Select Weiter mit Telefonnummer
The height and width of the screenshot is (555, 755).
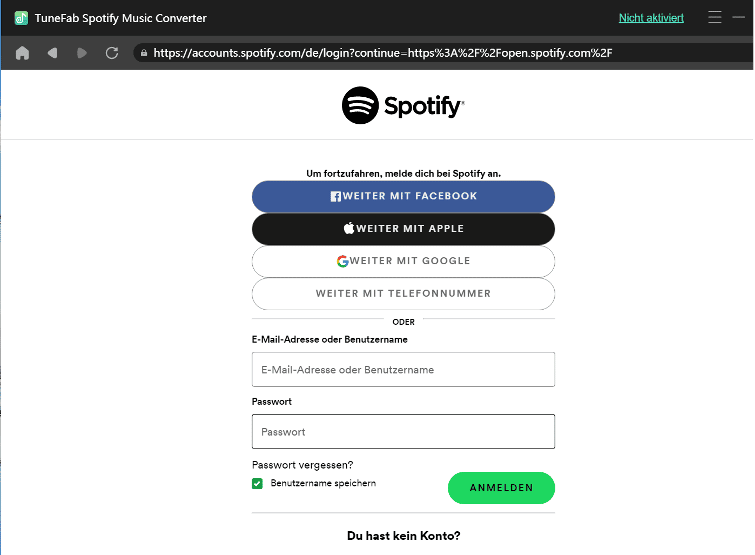[403, 294]
